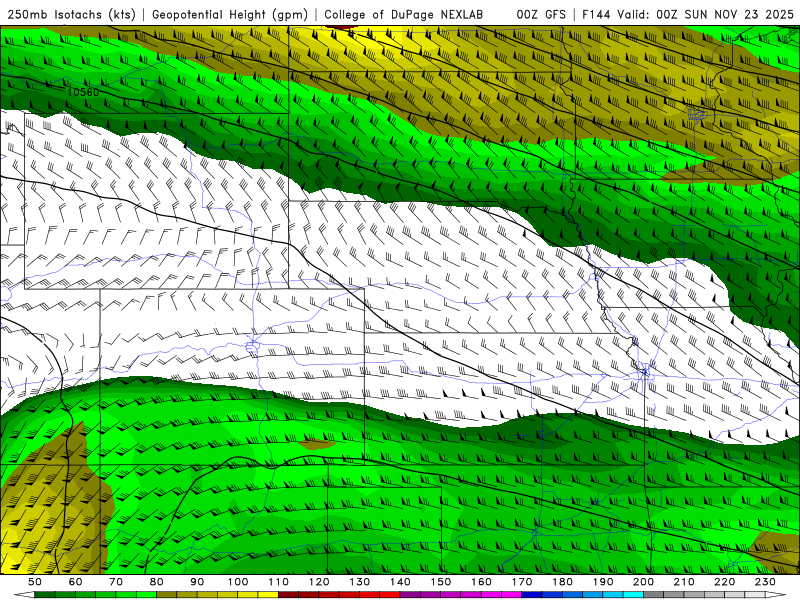This screenshot has height=600, width=800.
Task: Click the right arrow end of color bar
Action: tap(776, 595)
